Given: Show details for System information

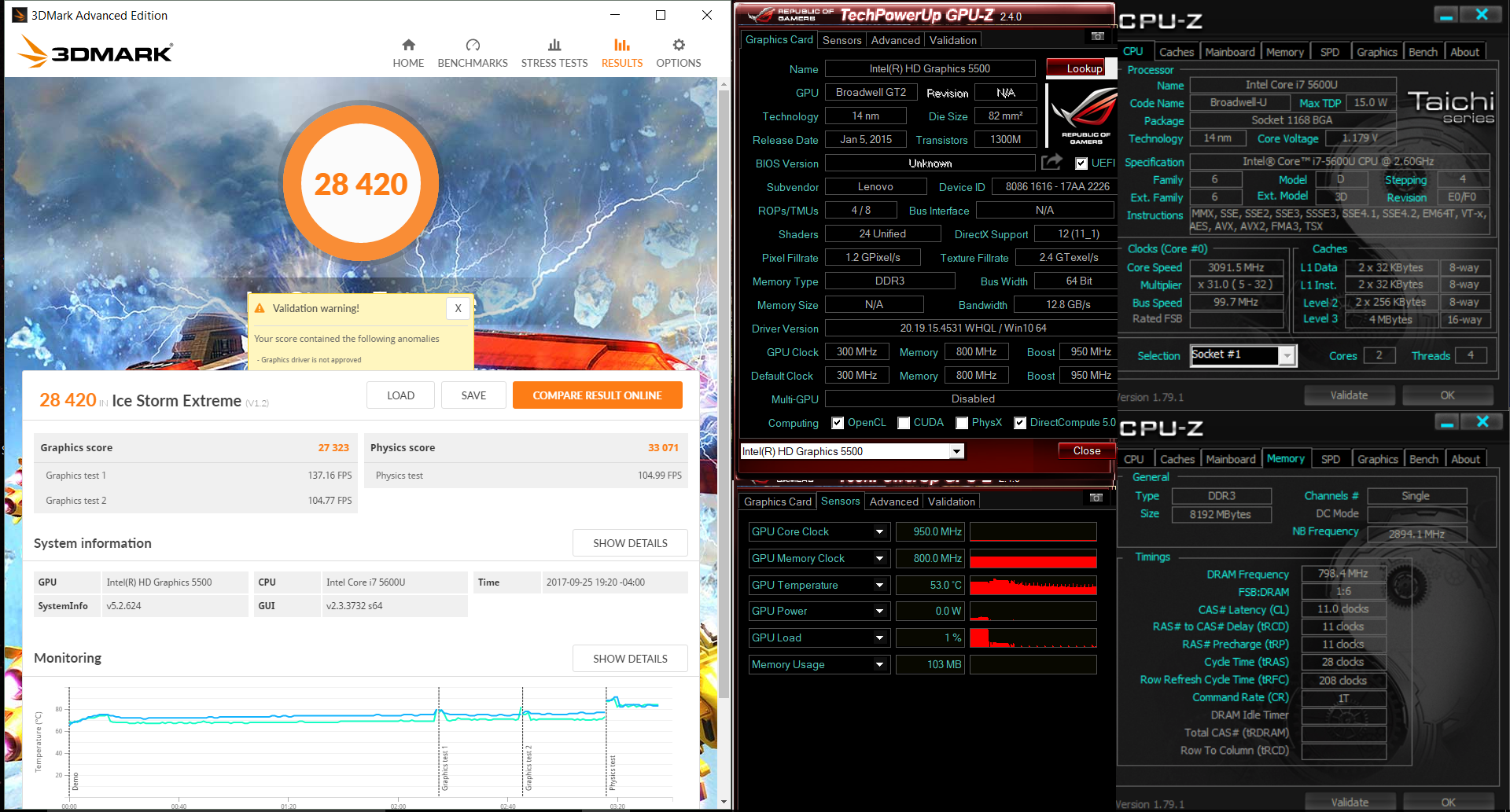Looking at the screenshot, I should click(x=630, y=543).
